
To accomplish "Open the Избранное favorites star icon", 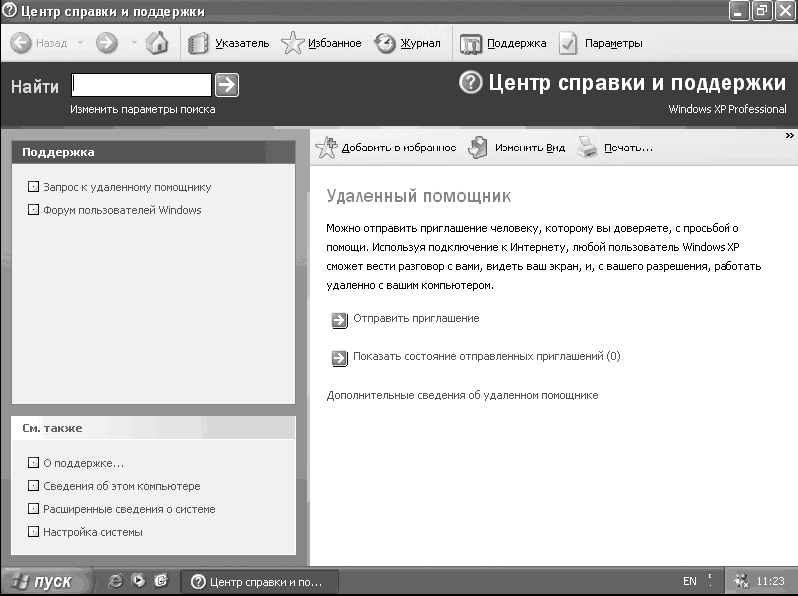I will pos(293,43).
